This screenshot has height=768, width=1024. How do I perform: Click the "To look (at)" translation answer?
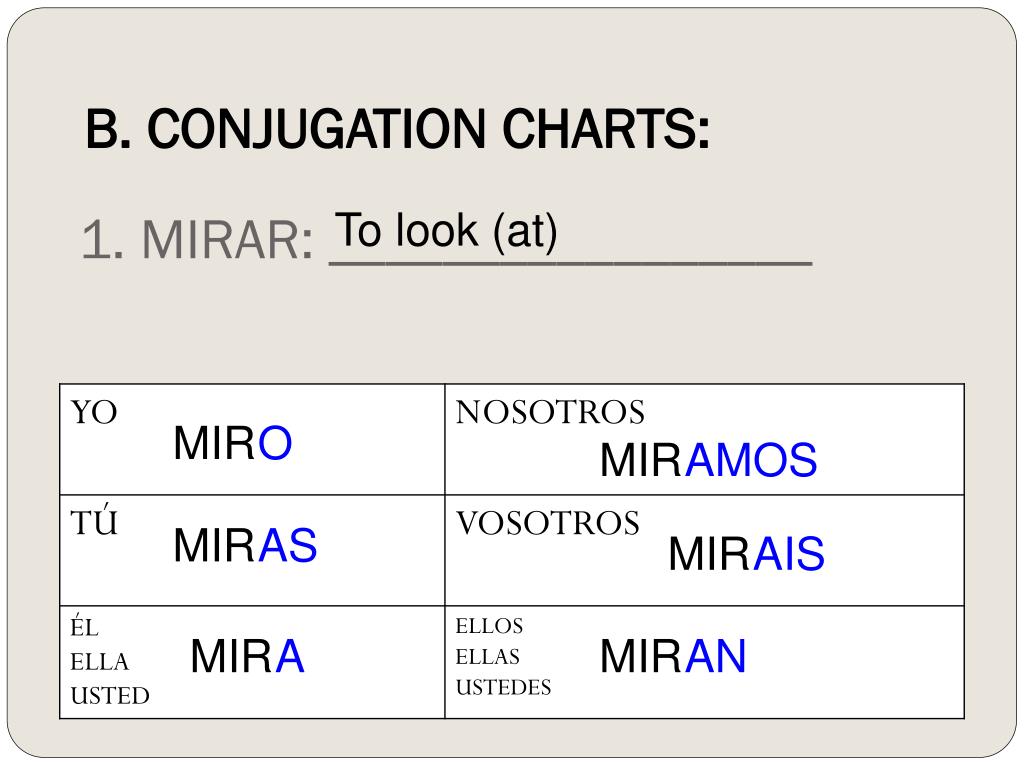click(446, 231)
